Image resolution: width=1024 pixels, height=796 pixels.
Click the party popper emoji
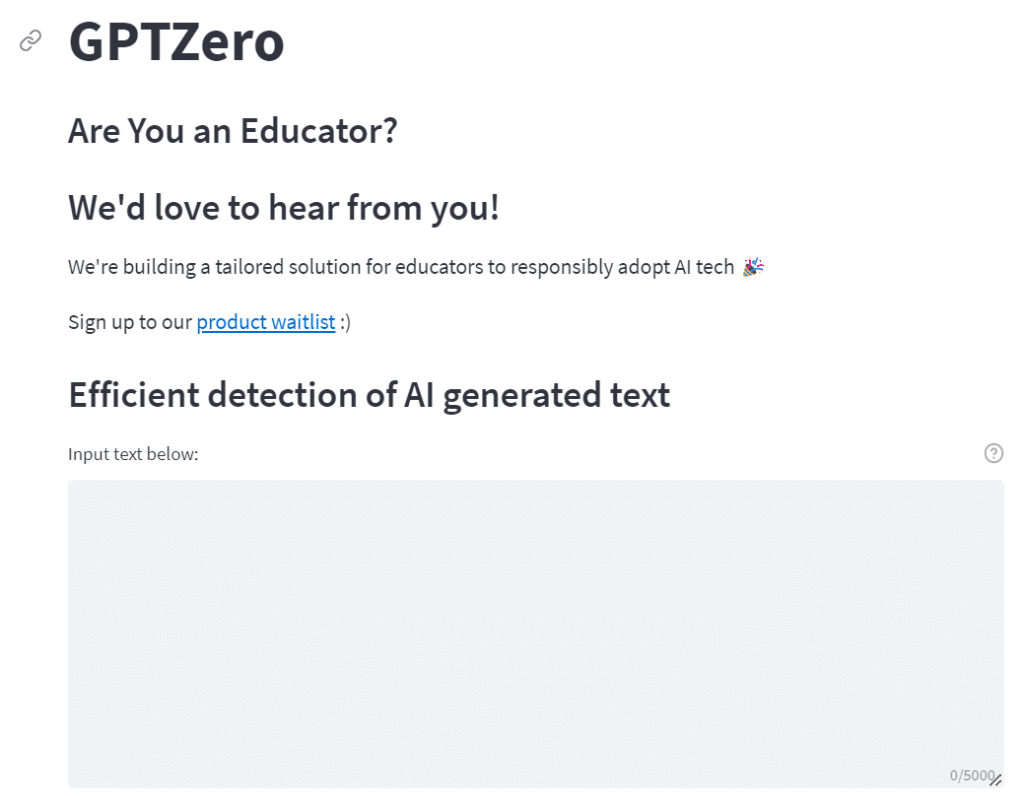pyautogui.click(x=753, y=267)
